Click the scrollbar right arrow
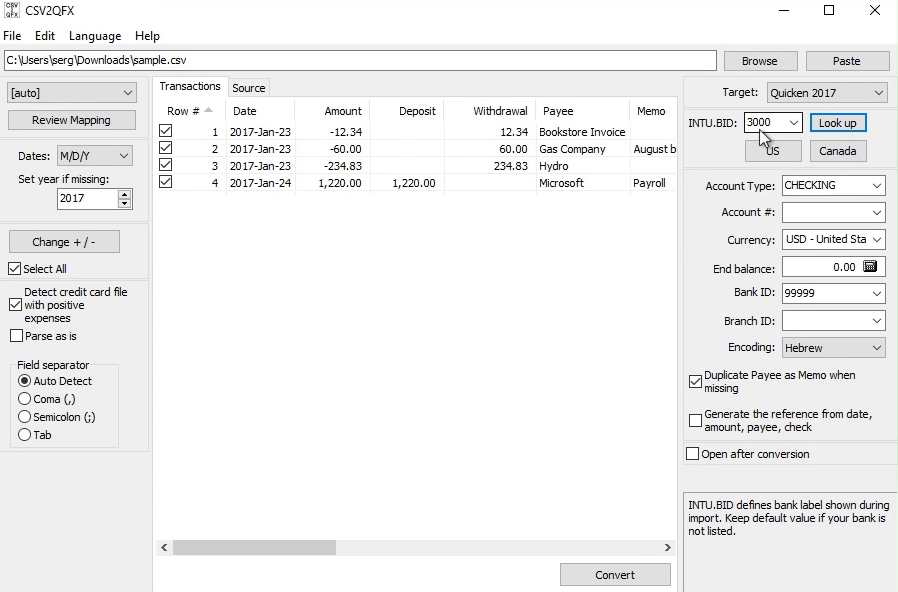 pos(667,547)
